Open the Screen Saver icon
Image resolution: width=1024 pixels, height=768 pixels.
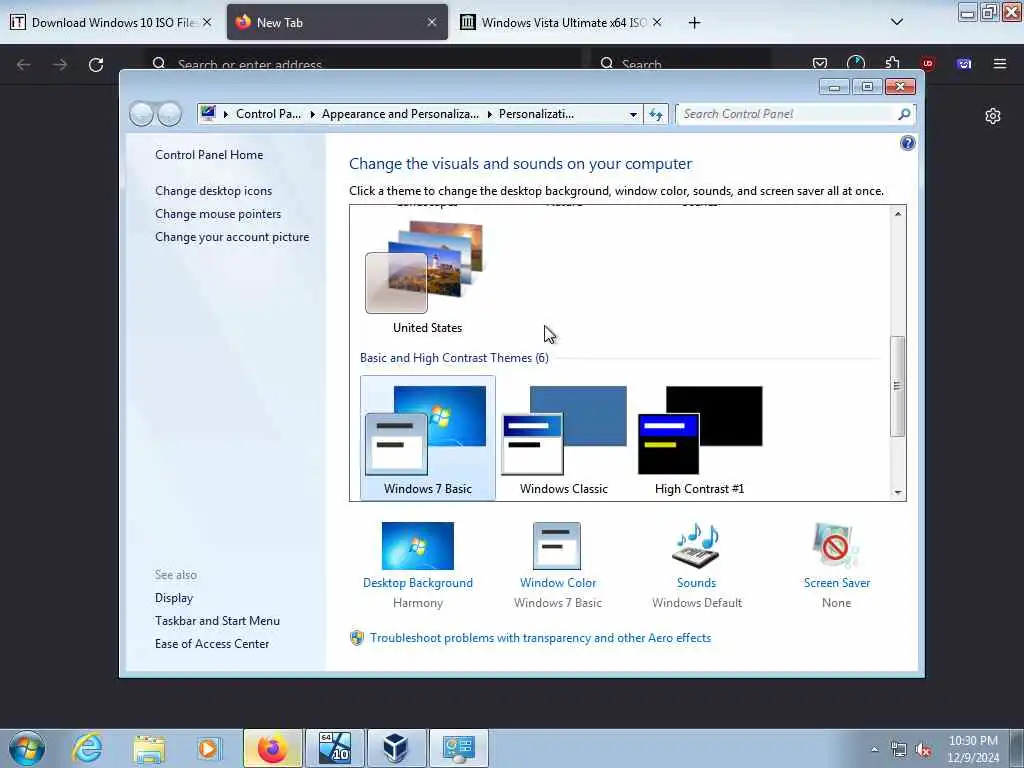pyautogui.click(x=835, y=545)
